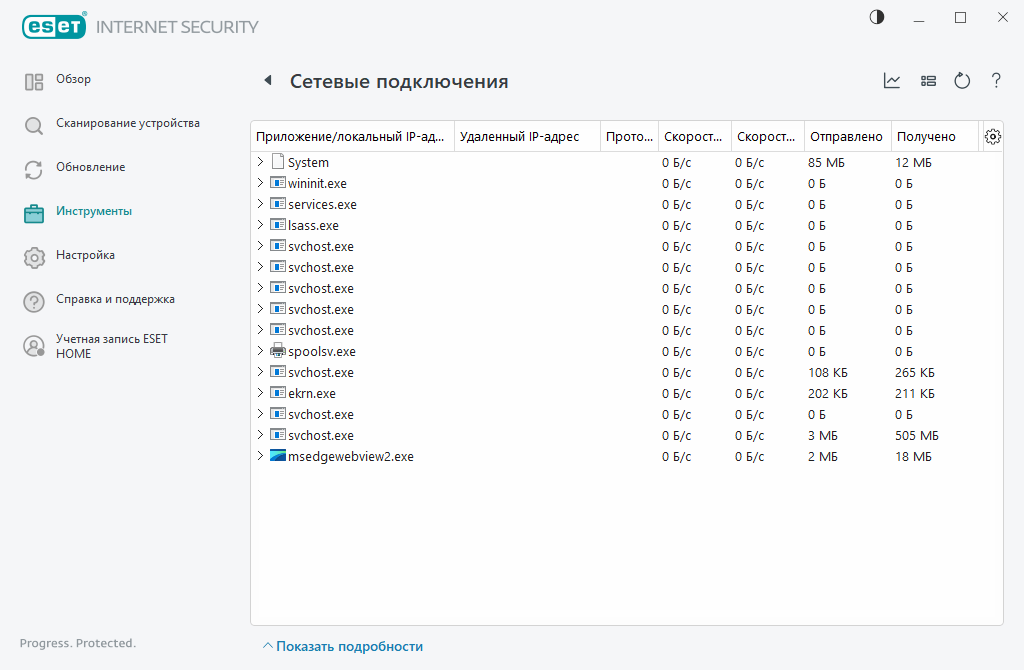1024x670 pixels.
Task: Click the wininit.exe process icon
Action: pyautogui.click(x=278, y=183)
